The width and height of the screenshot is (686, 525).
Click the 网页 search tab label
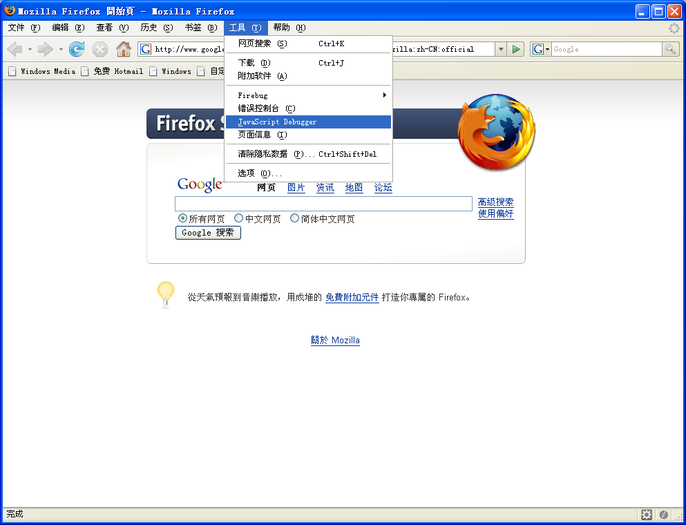[266, 188]
